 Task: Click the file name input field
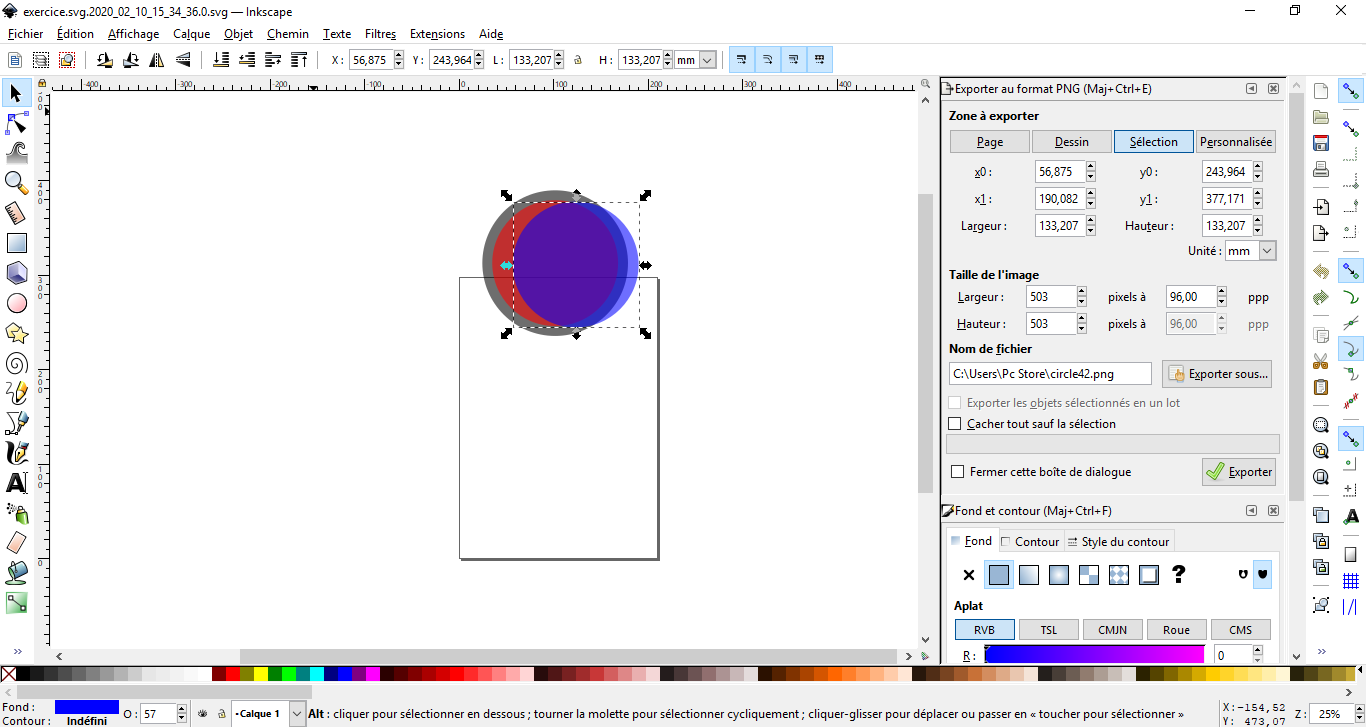pyautogui.click(x=1049, y=374)
